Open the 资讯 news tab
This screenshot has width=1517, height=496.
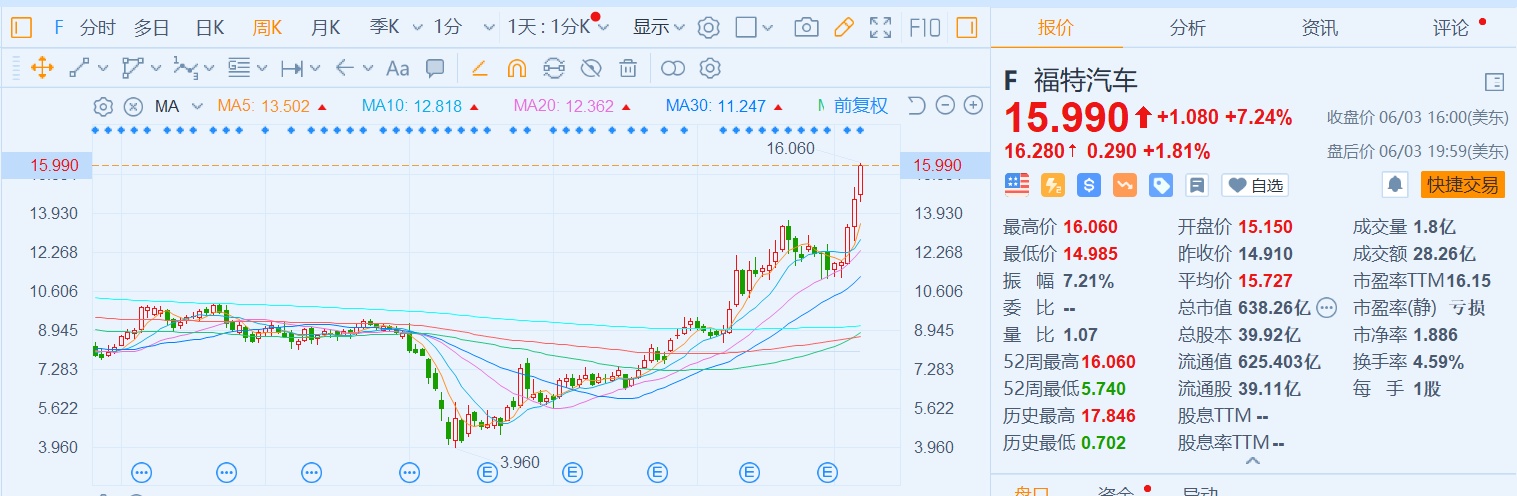pyautogui.click(x=1319, y=27)
